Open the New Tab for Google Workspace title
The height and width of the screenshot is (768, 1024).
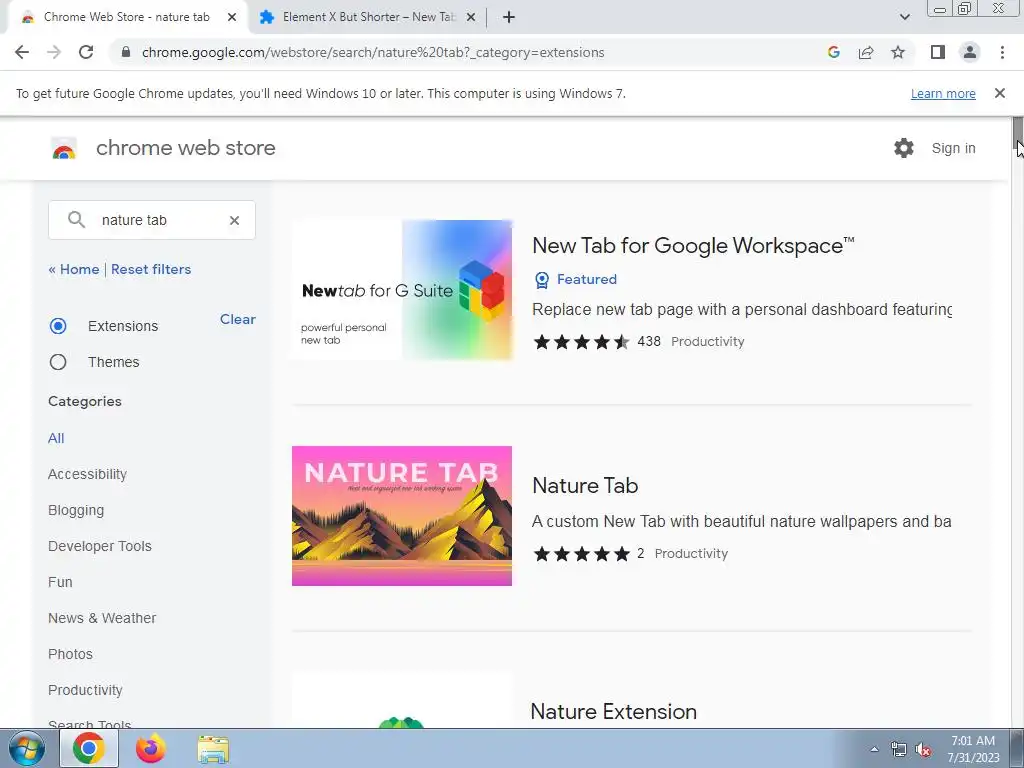click(693, 246)
